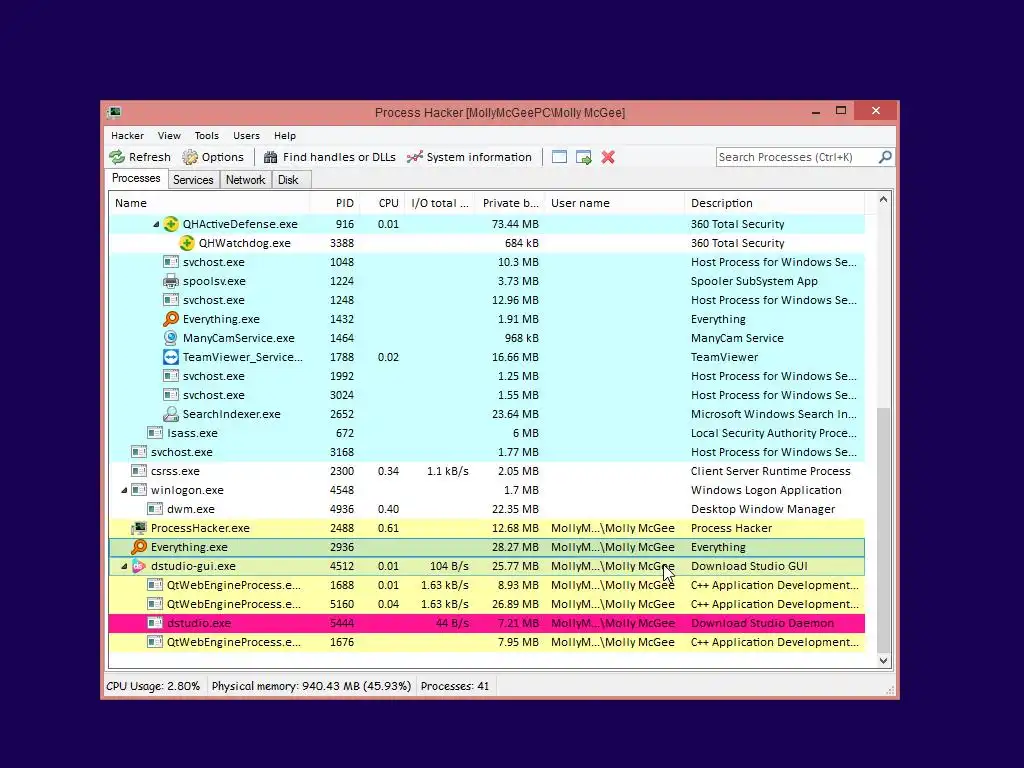Click the Everything.exe icon with PID 2936
Image resolution: width=1024 pixels, height=768 pixels.
pos(138,547)
